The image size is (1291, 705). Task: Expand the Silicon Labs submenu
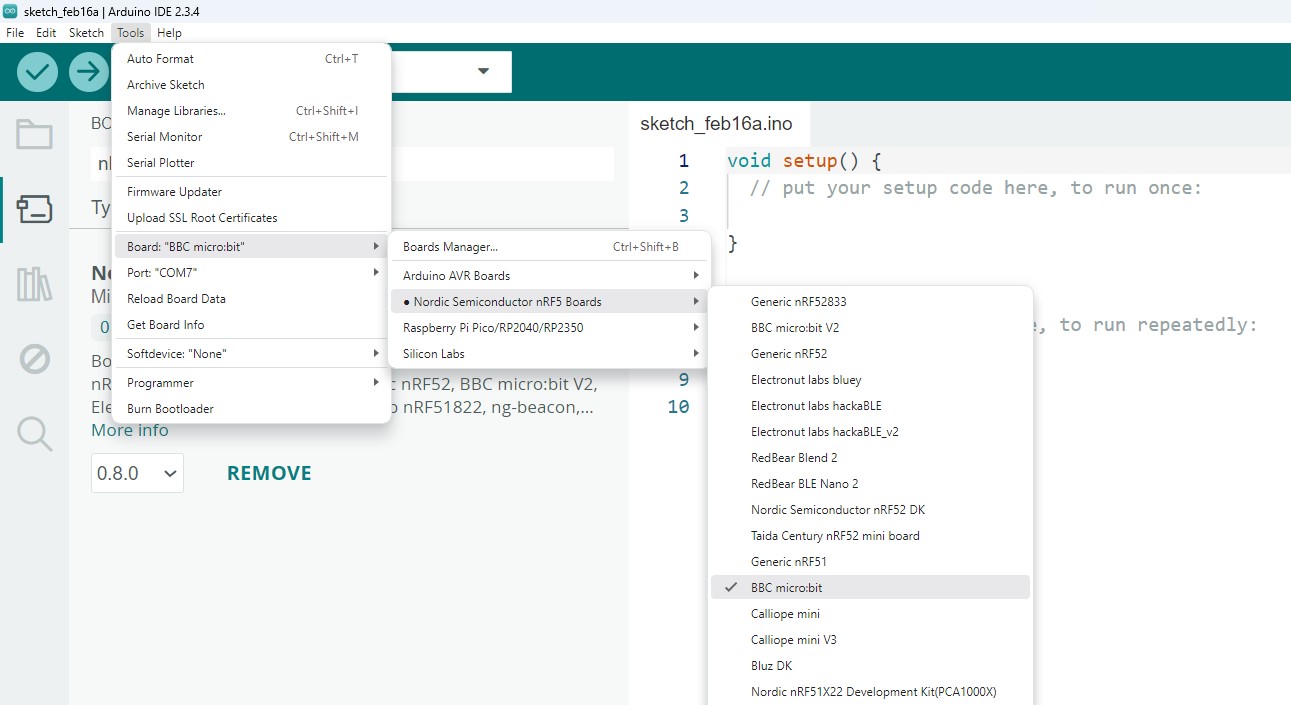pyautogui.click(x=549, y=353)
